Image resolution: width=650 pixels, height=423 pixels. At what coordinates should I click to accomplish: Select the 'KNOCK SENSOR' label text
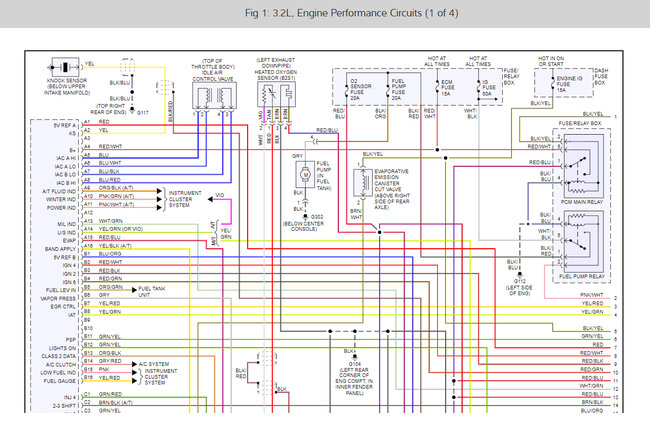[x=67, y=80]
